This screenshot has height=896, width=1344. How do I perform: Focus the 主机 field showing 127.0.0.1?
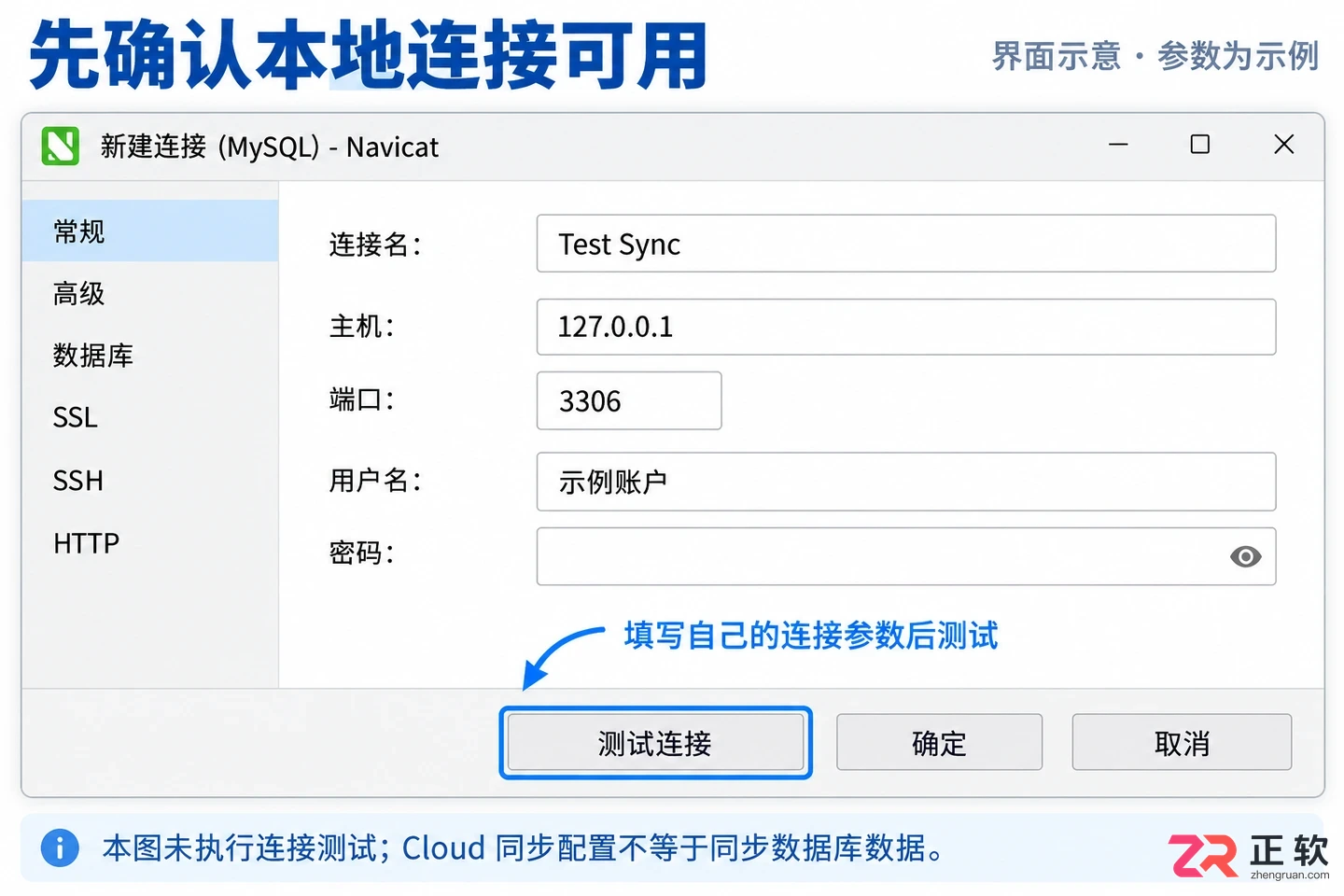tap(906, 327)
